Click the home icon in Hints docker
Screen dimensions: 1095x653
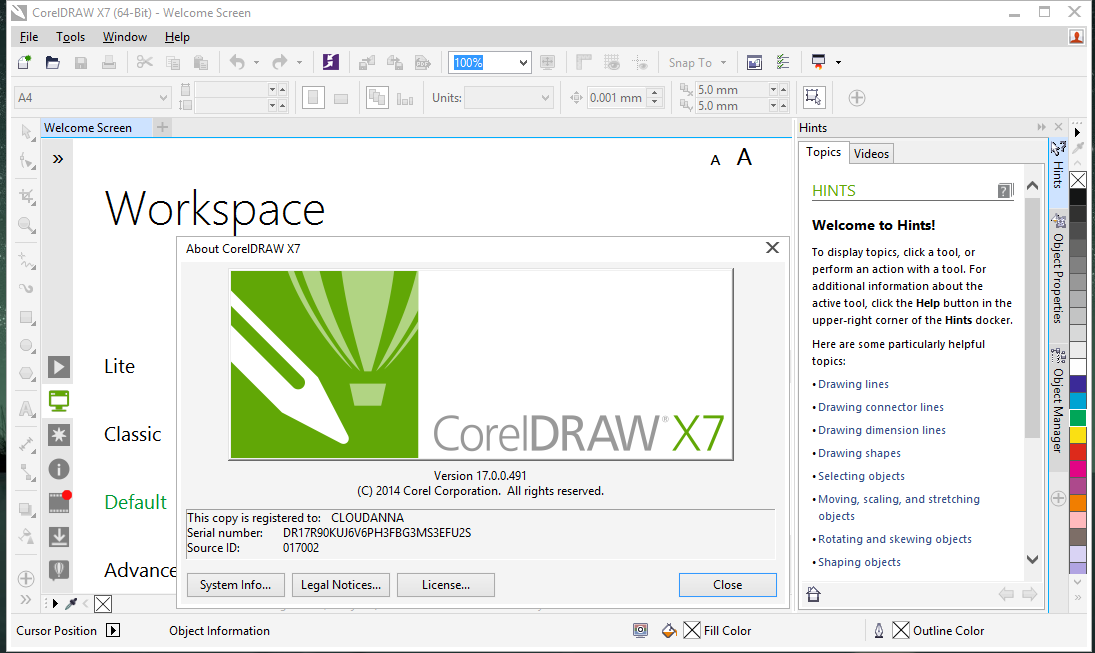[x=814, y=594]
